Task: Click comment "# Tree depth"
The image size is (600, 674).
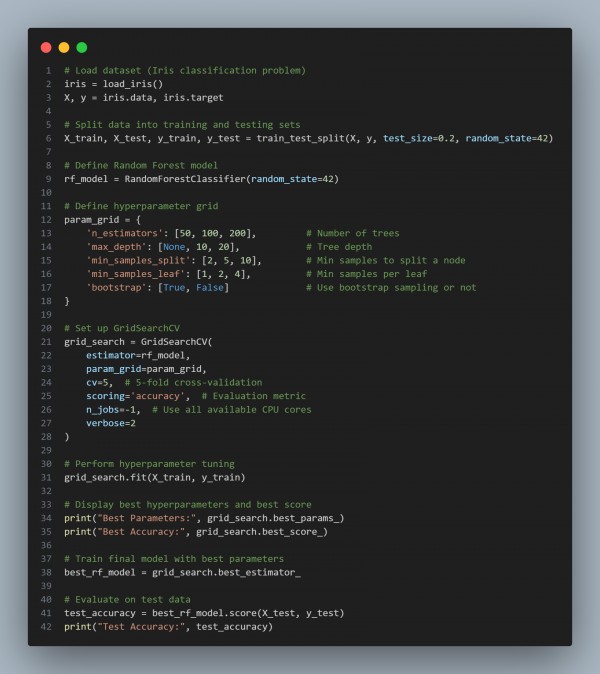Action: 339,247
